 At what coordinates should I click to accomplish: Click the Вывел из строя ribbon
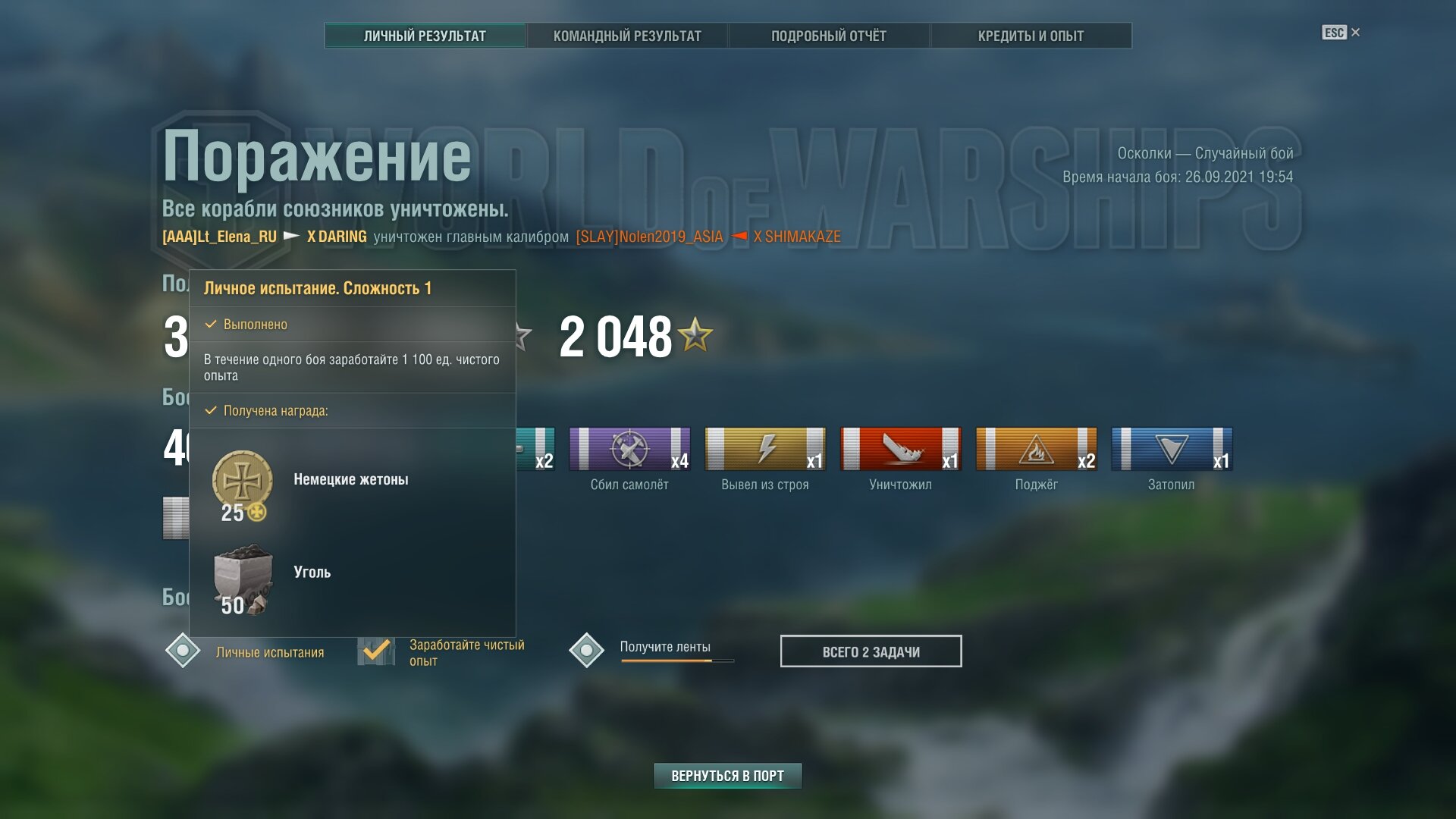click(765, 449)
